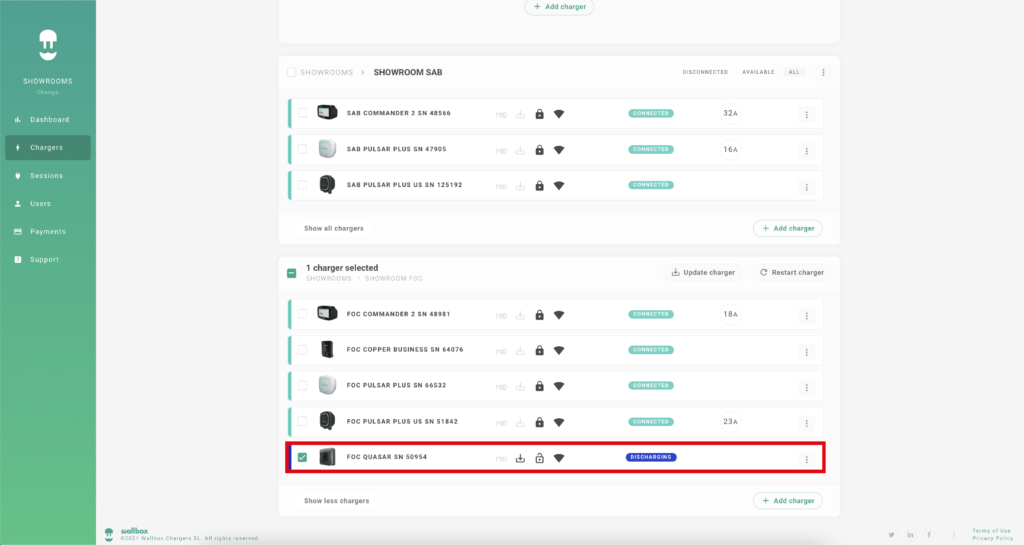Click the lock icon for FOC Commander 2
The width and height of the screenshot is (1024, 545).
539,315
